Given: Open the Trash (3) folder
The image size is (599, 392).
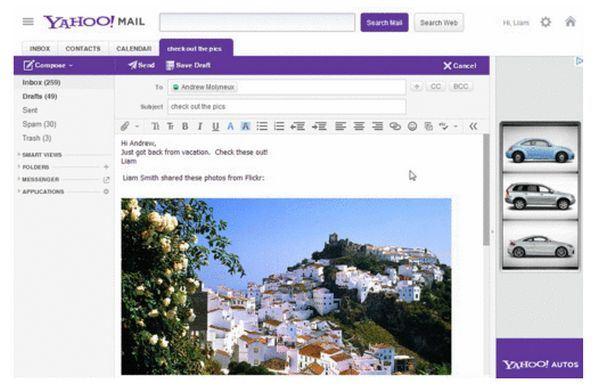Looking at the screenshot, I should point(37,138).
